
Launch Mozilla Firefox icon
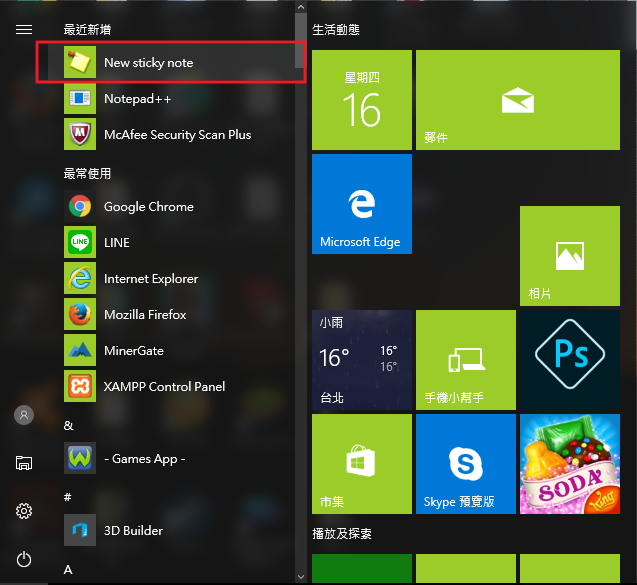pyautogui.click(x=80, y=314)
